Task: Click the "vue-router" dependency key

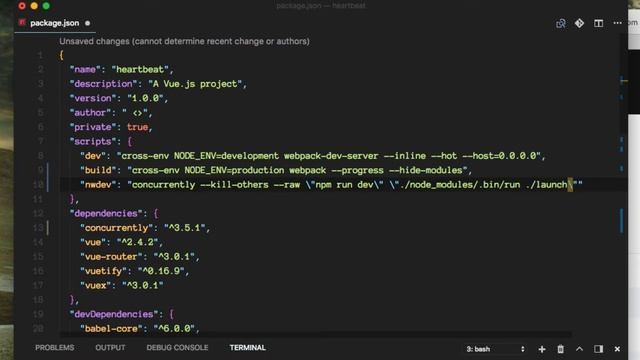Action: [x=111, y=257]
